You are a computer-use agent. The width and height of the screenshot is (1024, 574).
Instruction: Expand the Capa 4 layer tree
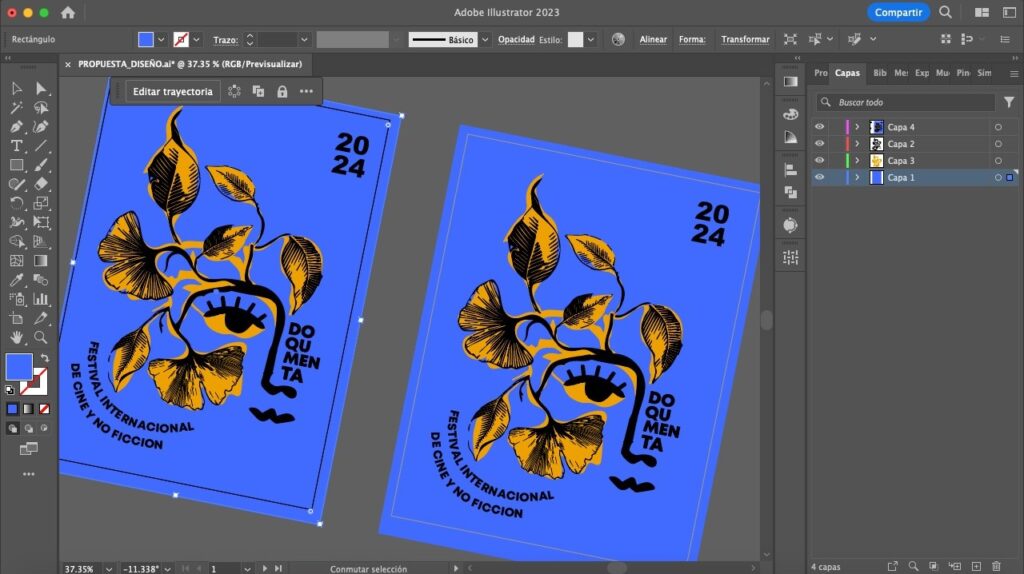tap(857, 127)
